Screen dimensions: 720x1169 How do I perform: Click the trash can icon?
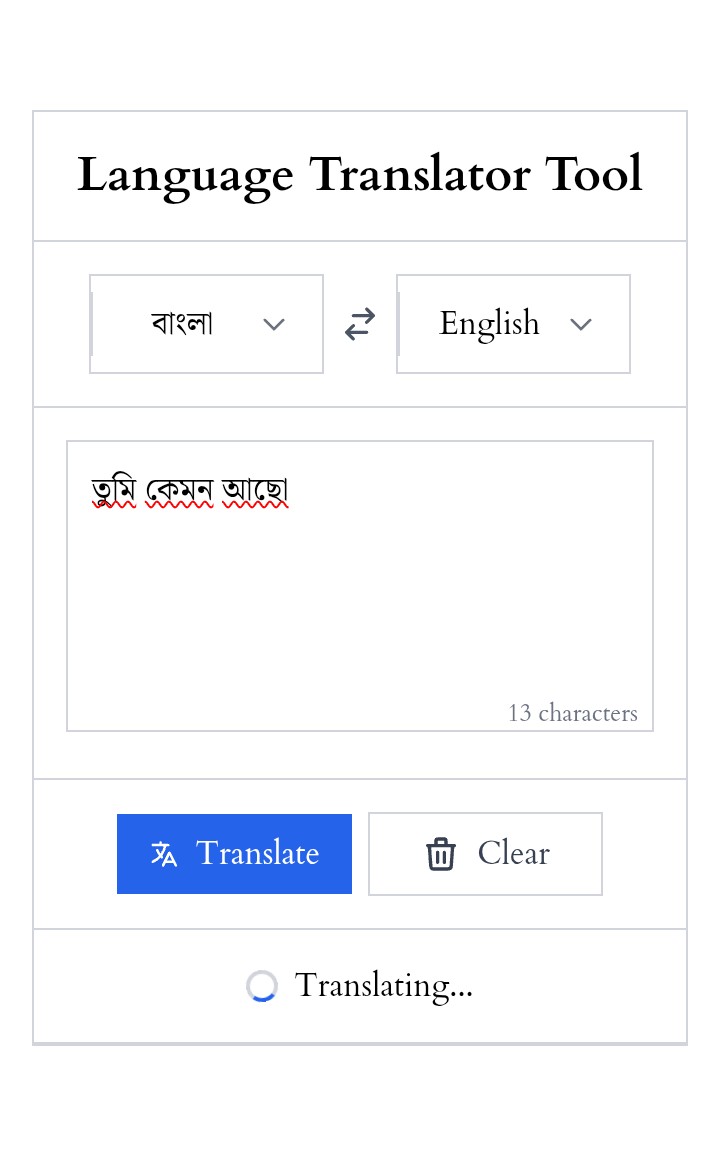(440, 854)
